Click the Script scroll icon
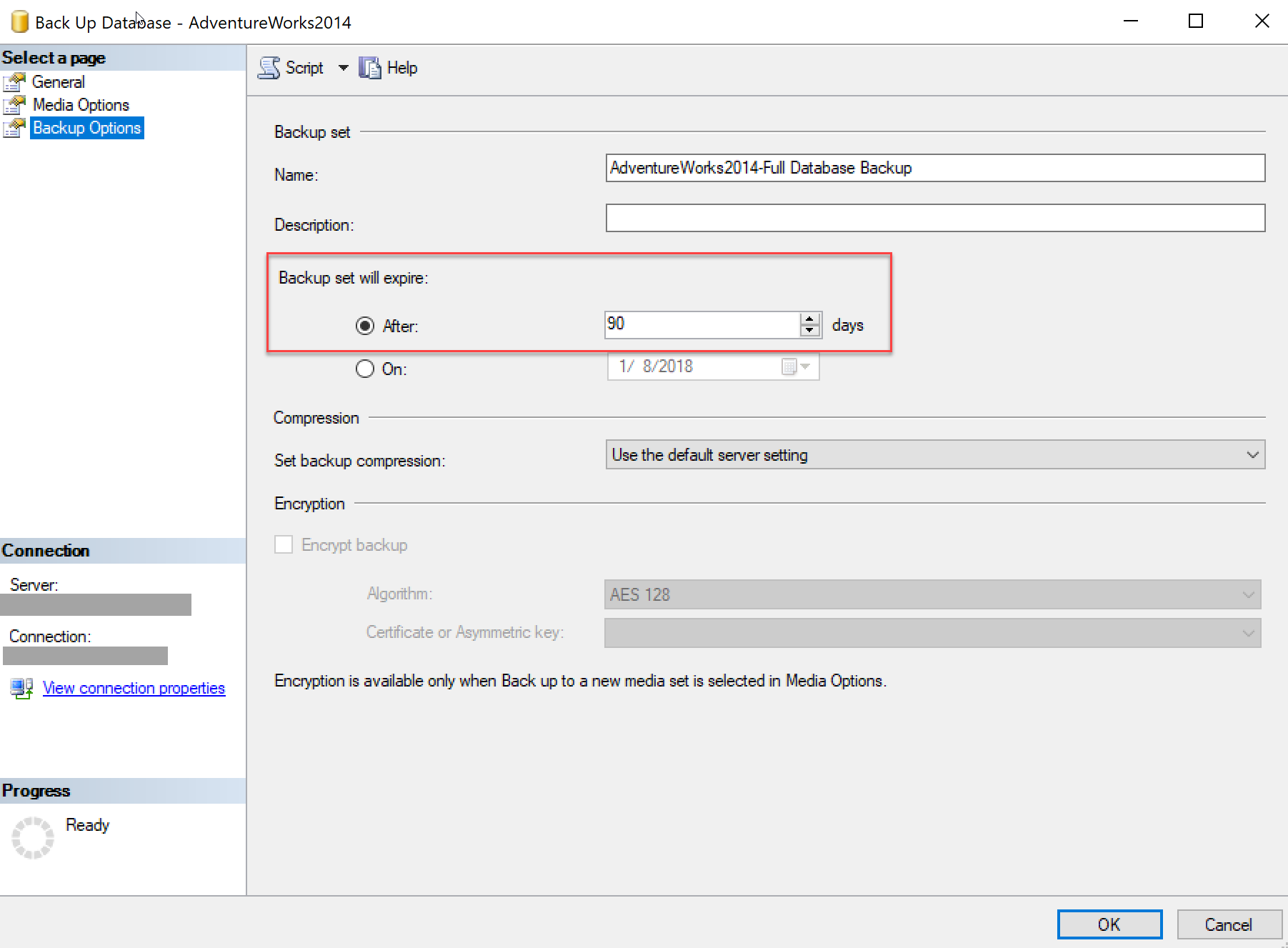Screen dimensions: 1288x948 tap(269, 68)
